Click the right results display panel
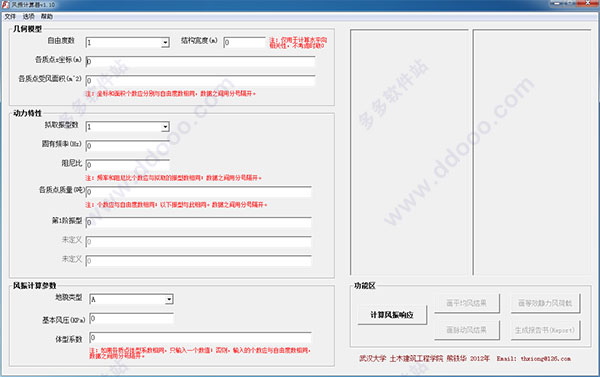 click(x=532, y=152)
